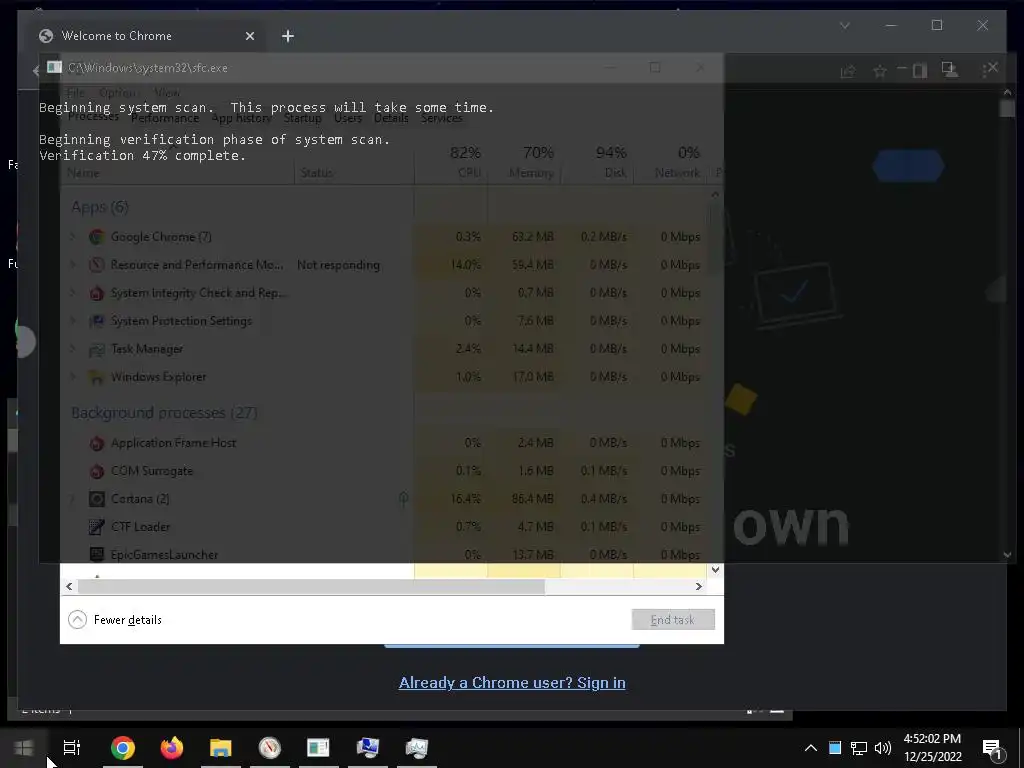The image size is (1024, 768).
Task: Switch to the Startup tab
Action: point(302,118)
